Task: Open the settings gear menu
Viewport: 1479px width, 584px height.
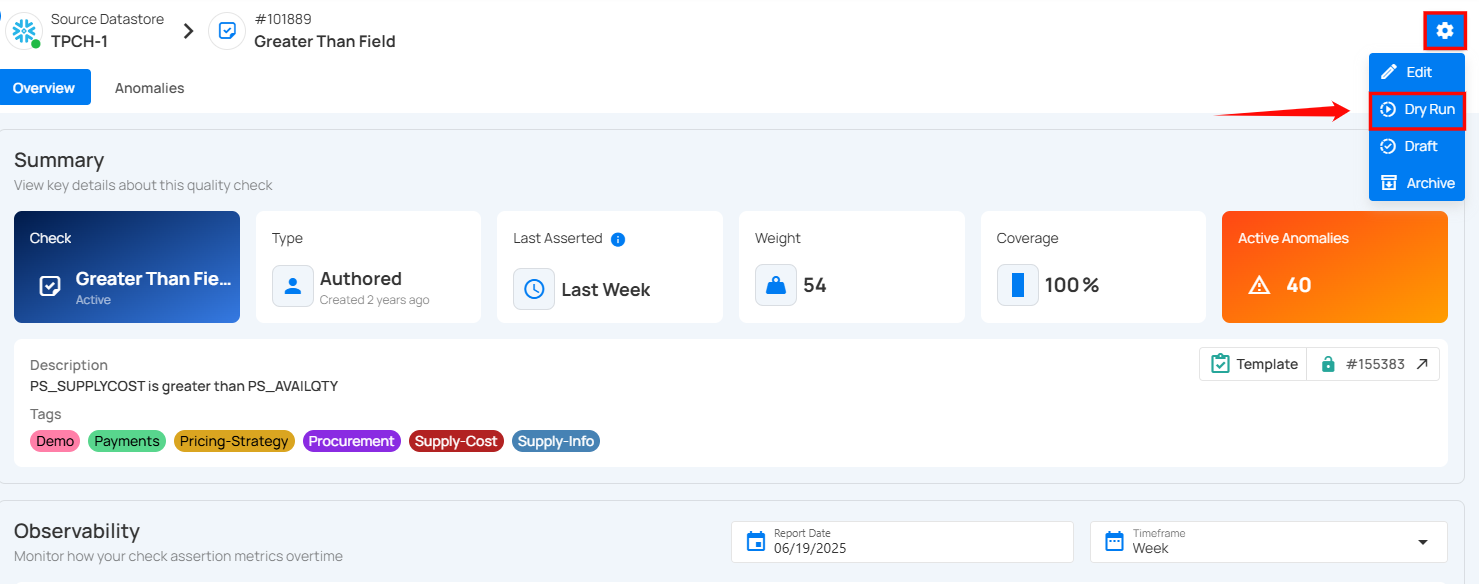Action: (x=1444, y=31)
